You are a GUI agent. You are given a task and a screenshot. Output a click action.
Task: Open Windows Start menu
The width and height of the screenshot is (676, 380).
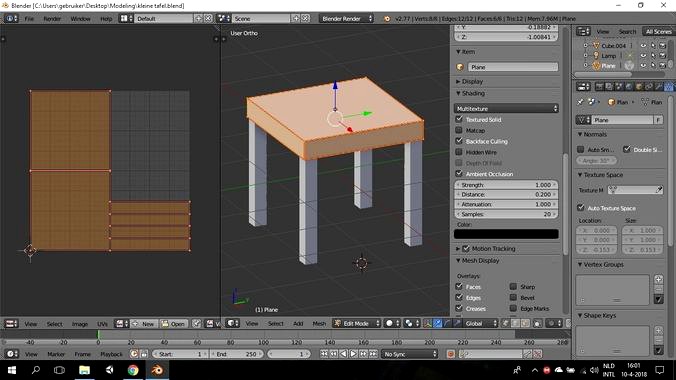(x=12, y=370)
